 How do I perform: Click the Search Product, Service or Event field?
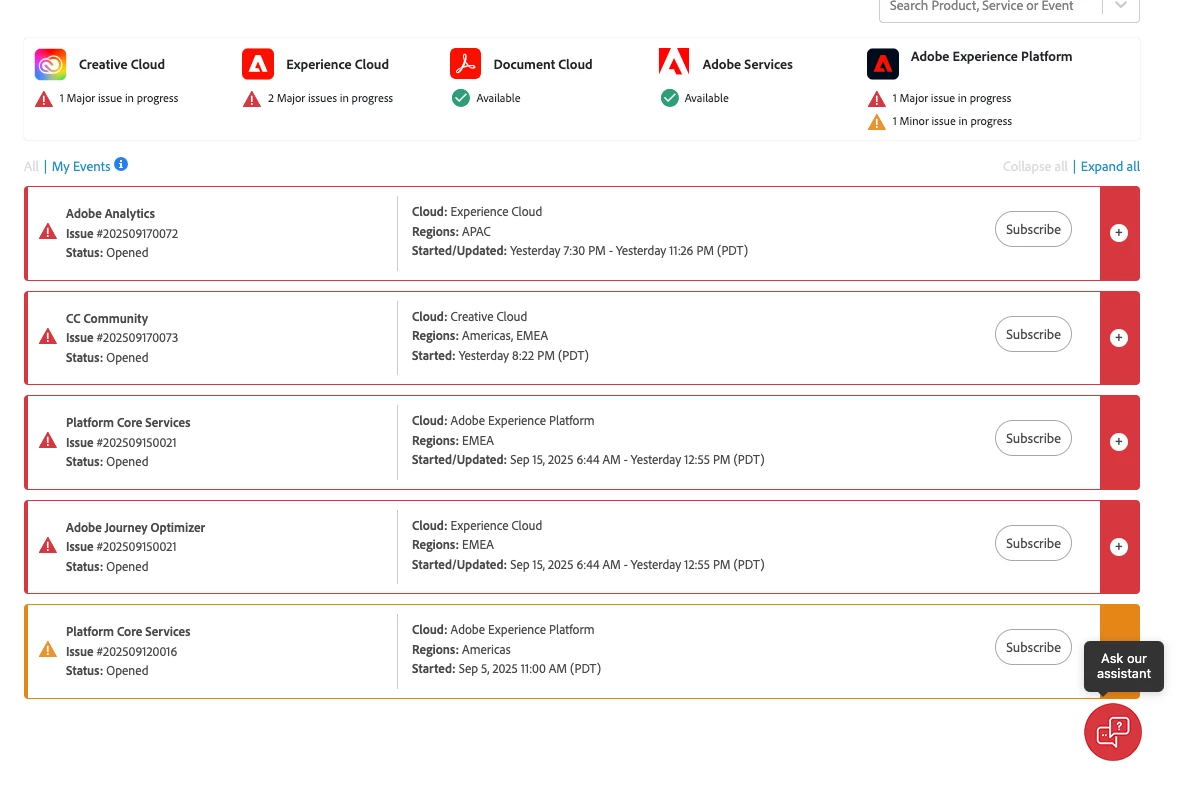990,7
